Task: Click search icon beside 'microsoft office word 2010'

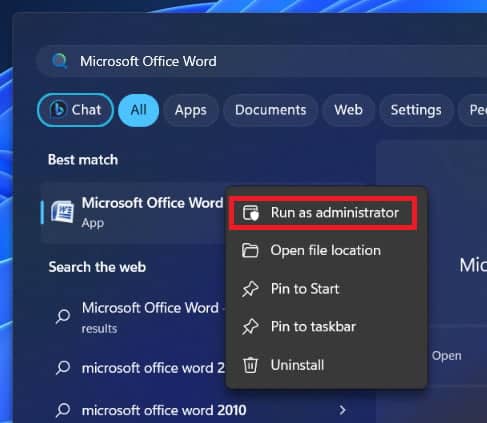Action: click(x=63, y=410)
